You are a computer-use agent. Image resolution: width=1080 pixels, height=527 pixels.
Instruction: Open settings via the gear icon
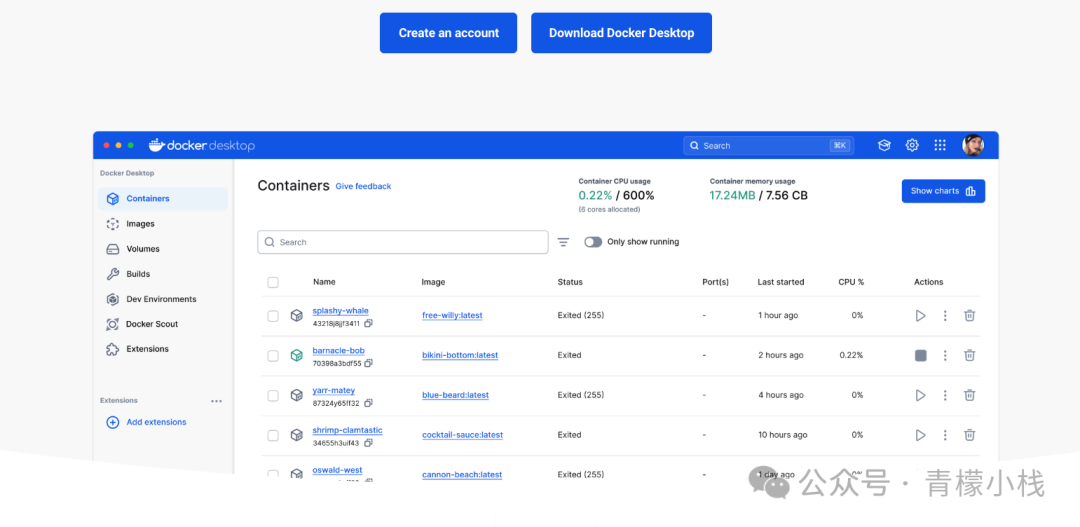912,145
